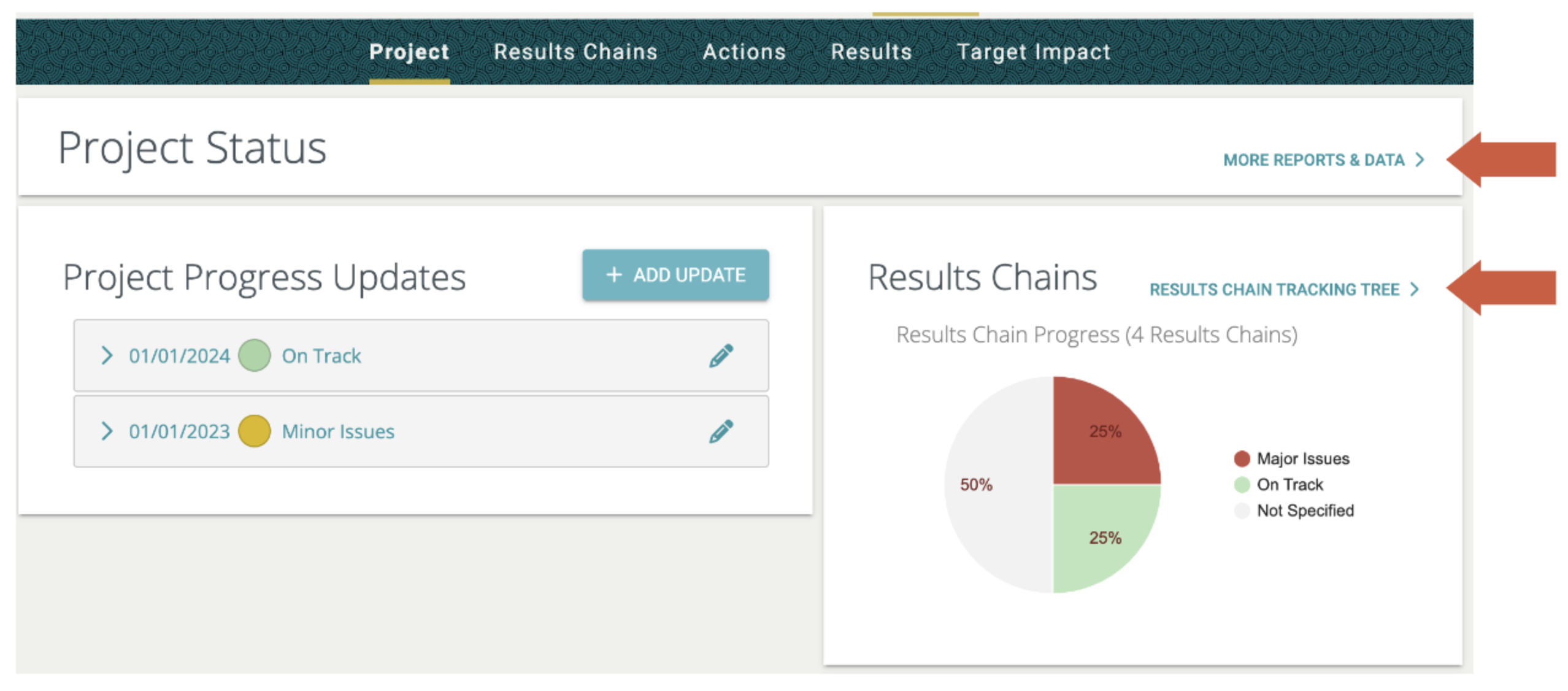Click the yellow Minor Issues status circle
The width and height of the screenshot is (1568, 691).
click(254, 431)
